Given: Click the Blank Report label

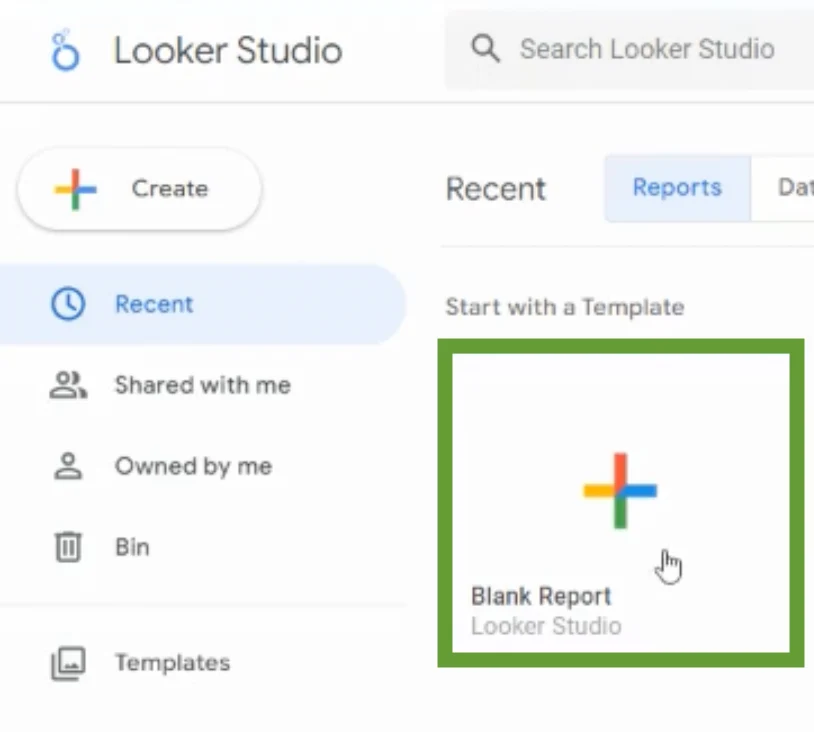Looking at the screenshot, I should (541, 596).
